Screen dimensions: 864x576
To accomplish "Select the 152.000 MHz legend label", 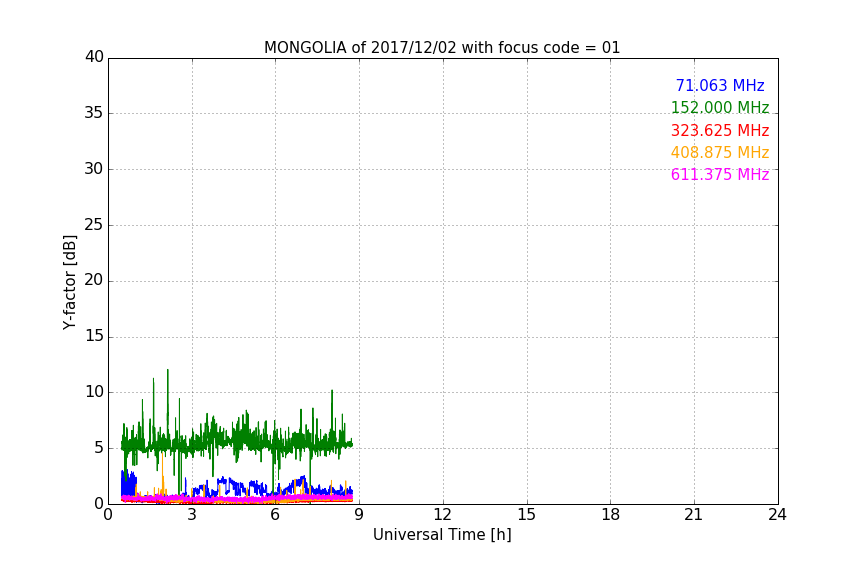I will coord(720,108).
